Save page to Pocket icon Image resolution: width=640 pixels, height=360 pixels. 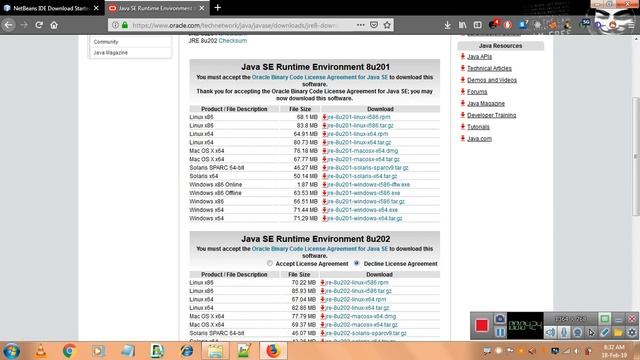[x=373, y=25]
